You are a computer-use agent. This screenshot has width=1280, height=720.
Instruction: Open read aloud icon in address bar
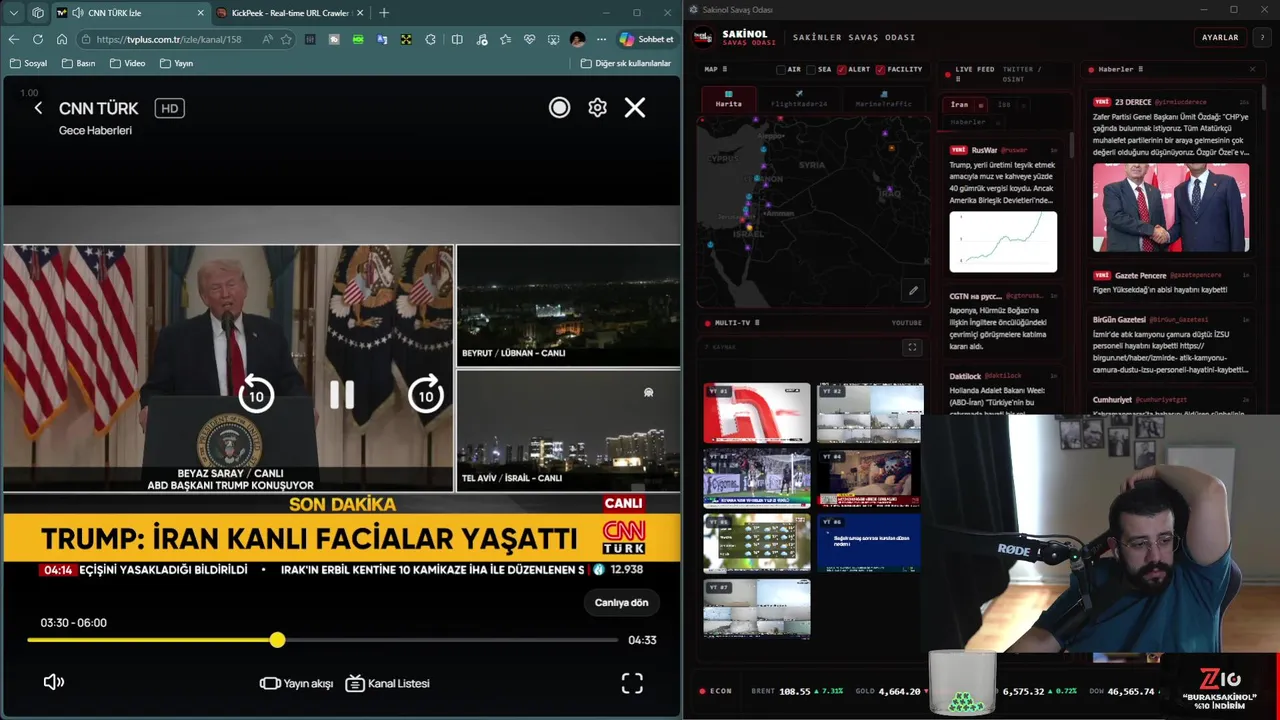267,39
